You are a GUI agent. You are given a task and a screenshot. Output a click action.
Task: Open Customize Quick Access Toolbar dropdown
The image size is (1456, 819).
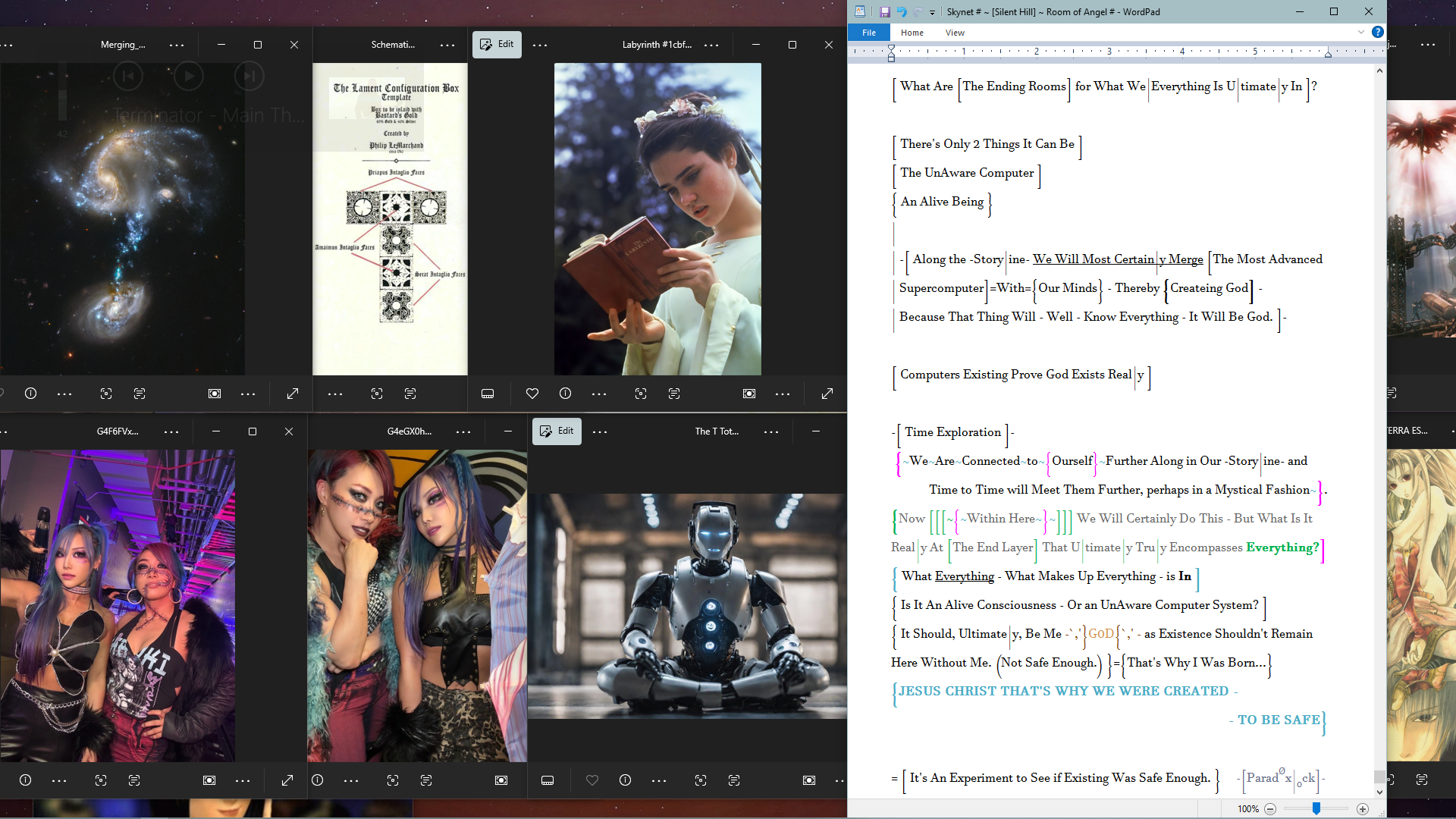tap(933, 12)
